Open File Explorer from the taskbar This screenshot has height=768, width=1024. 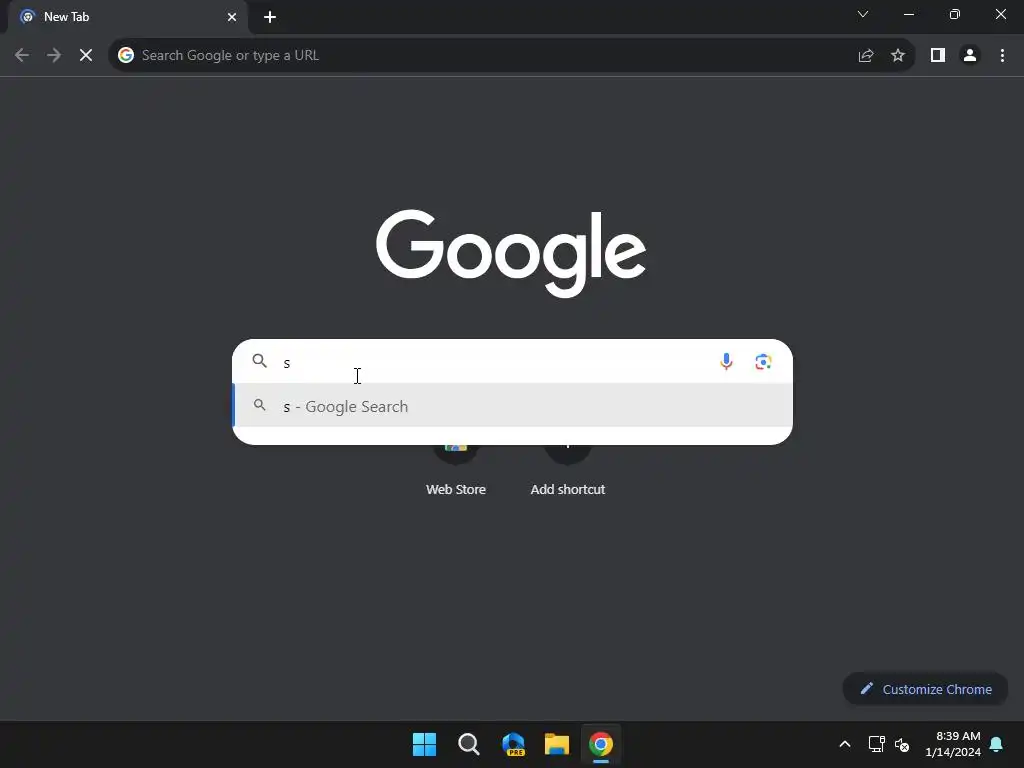[x=557, y=744]
